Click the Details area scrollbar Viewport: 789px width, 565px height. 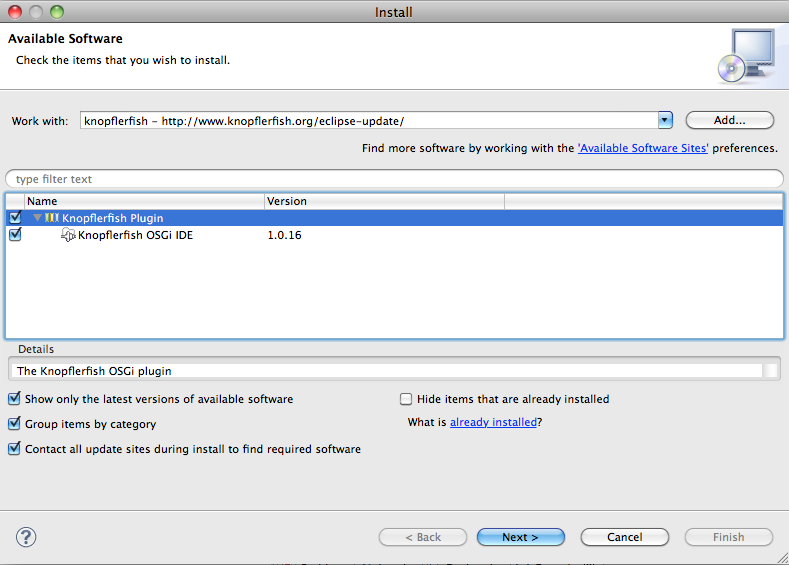[x=770, y=371]
